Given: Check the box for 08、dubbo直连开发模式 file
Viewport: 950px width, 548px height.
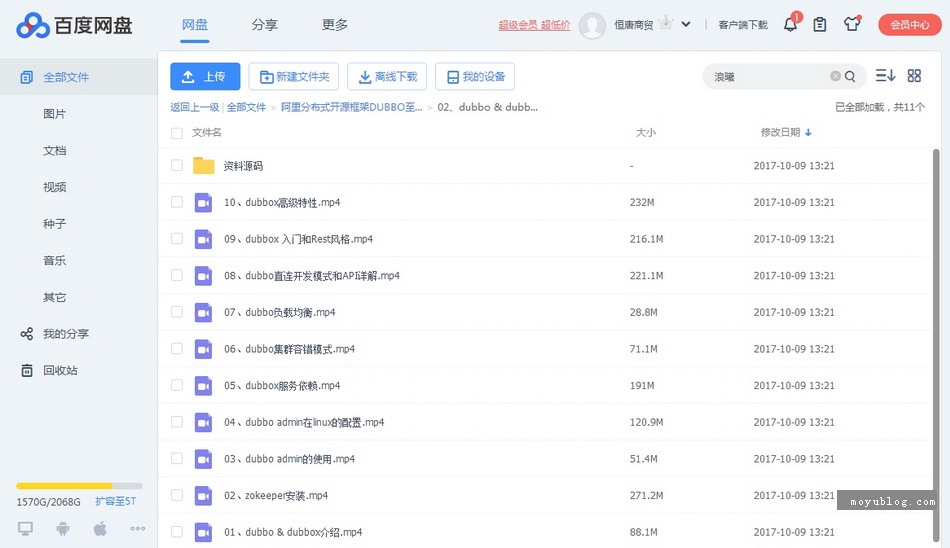Looking at the screenshot, I should pyautogui.click(x=177, y=275).
